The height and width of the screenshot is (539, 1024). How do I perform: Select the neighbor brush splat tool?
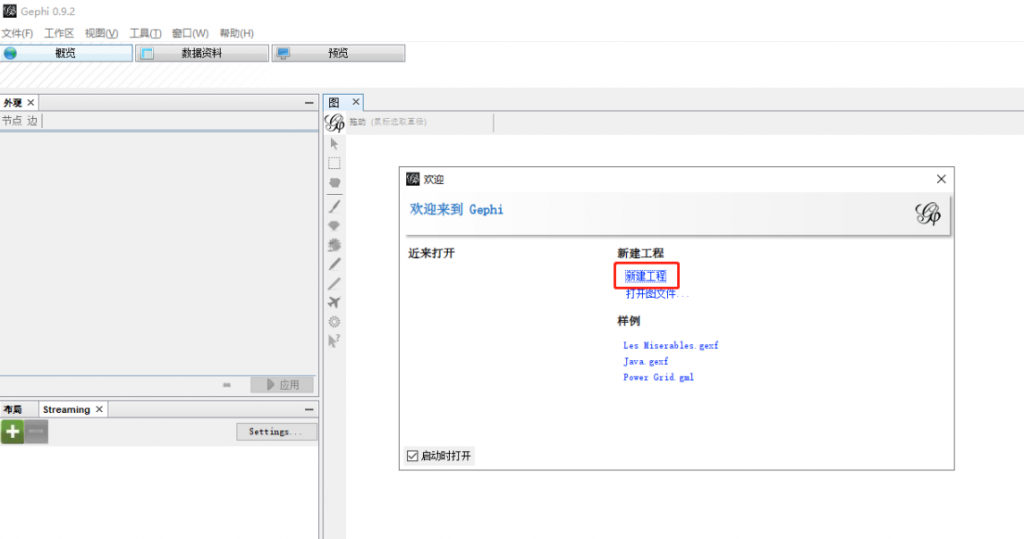pos(334,245)
